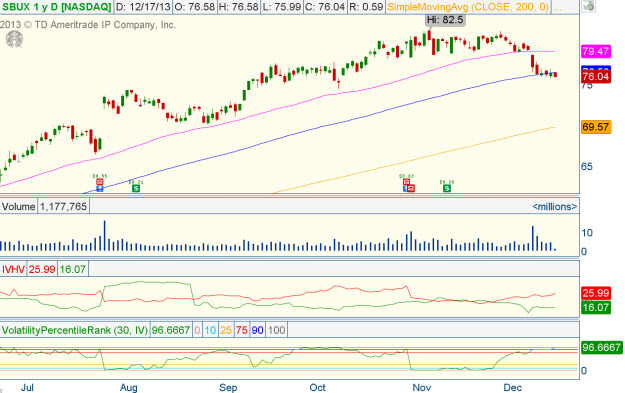The height and width of the screenshot is (393, 625).
Task: Click the 10 volume axis label
Action: coord(587,232)
